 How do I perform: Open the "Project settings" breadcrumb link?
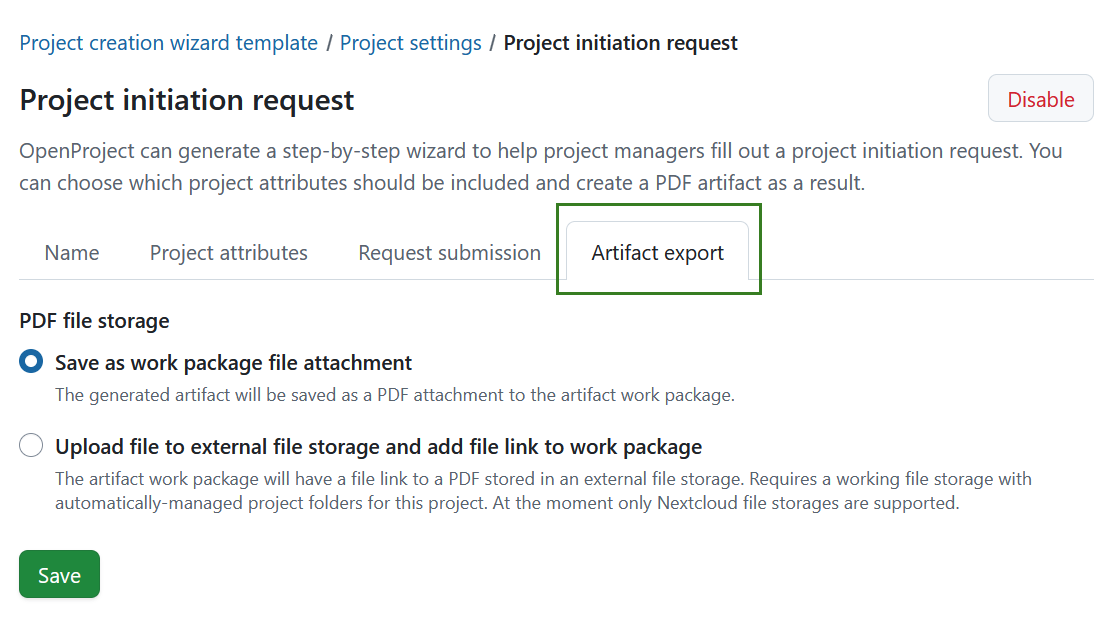(410, 43)
